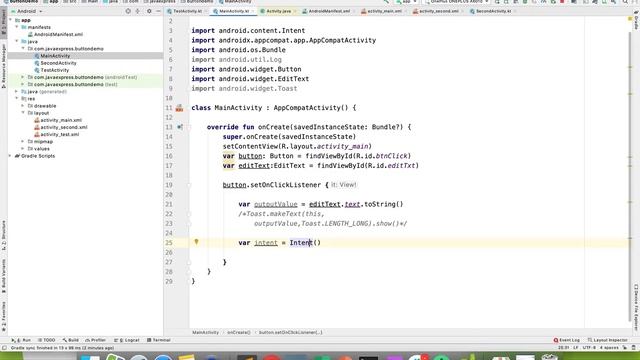Open the Android project view dropdown
Viewport: 640px width, 360px height.
point(27,11)
